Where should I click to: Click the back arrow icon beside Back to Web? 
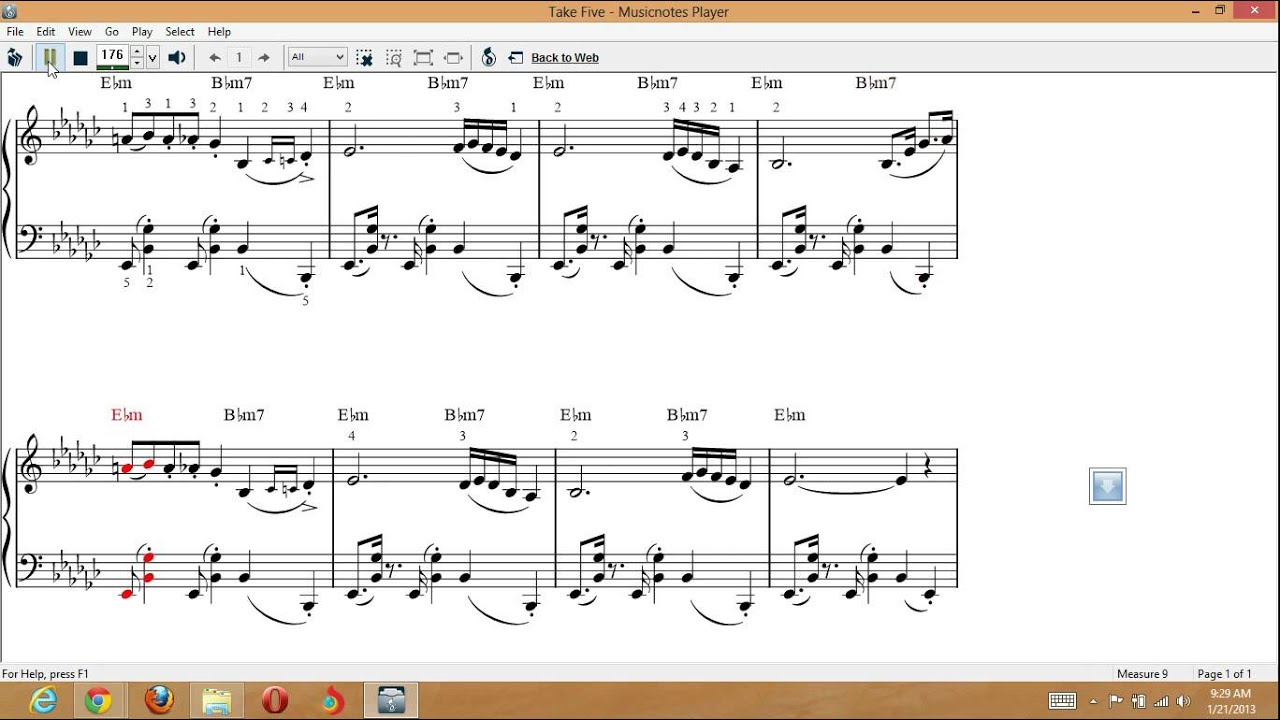(x=516, y=58)
